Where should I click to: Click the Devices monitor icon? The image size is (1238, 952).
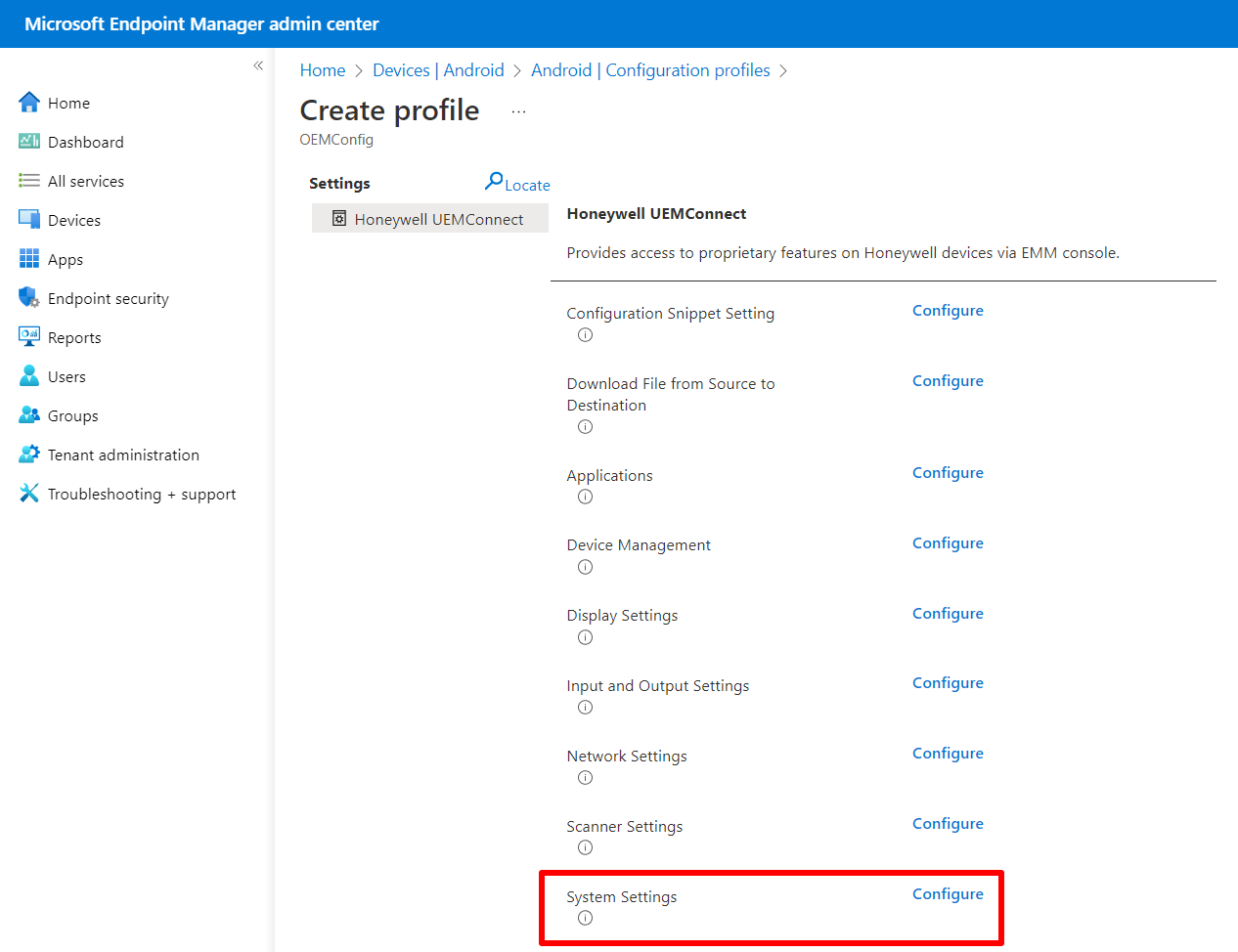coord(29,220)
